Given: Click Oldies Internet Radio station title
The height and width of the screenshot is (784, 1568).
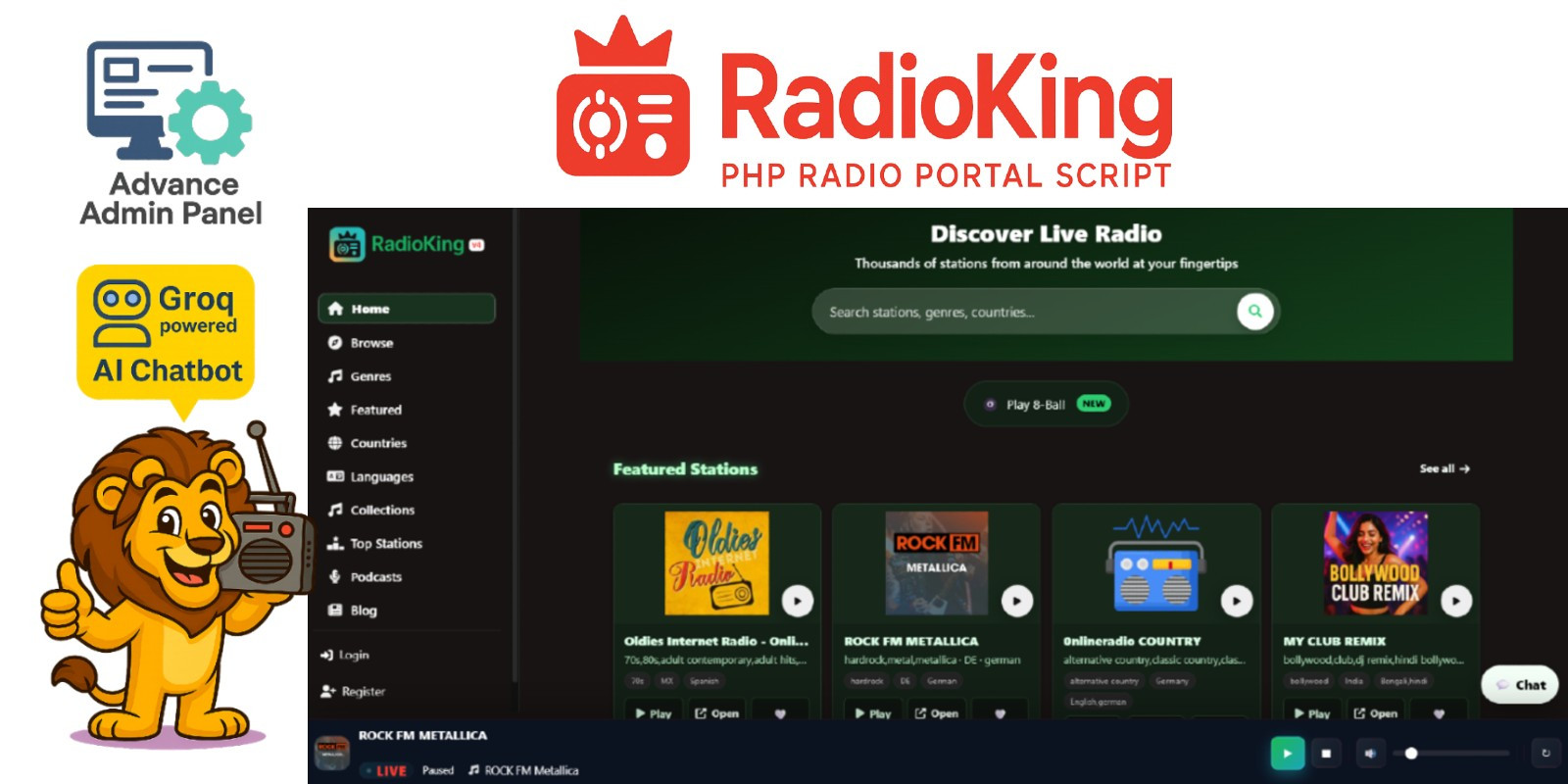Looking at the screenshot, I should (716, 641).
